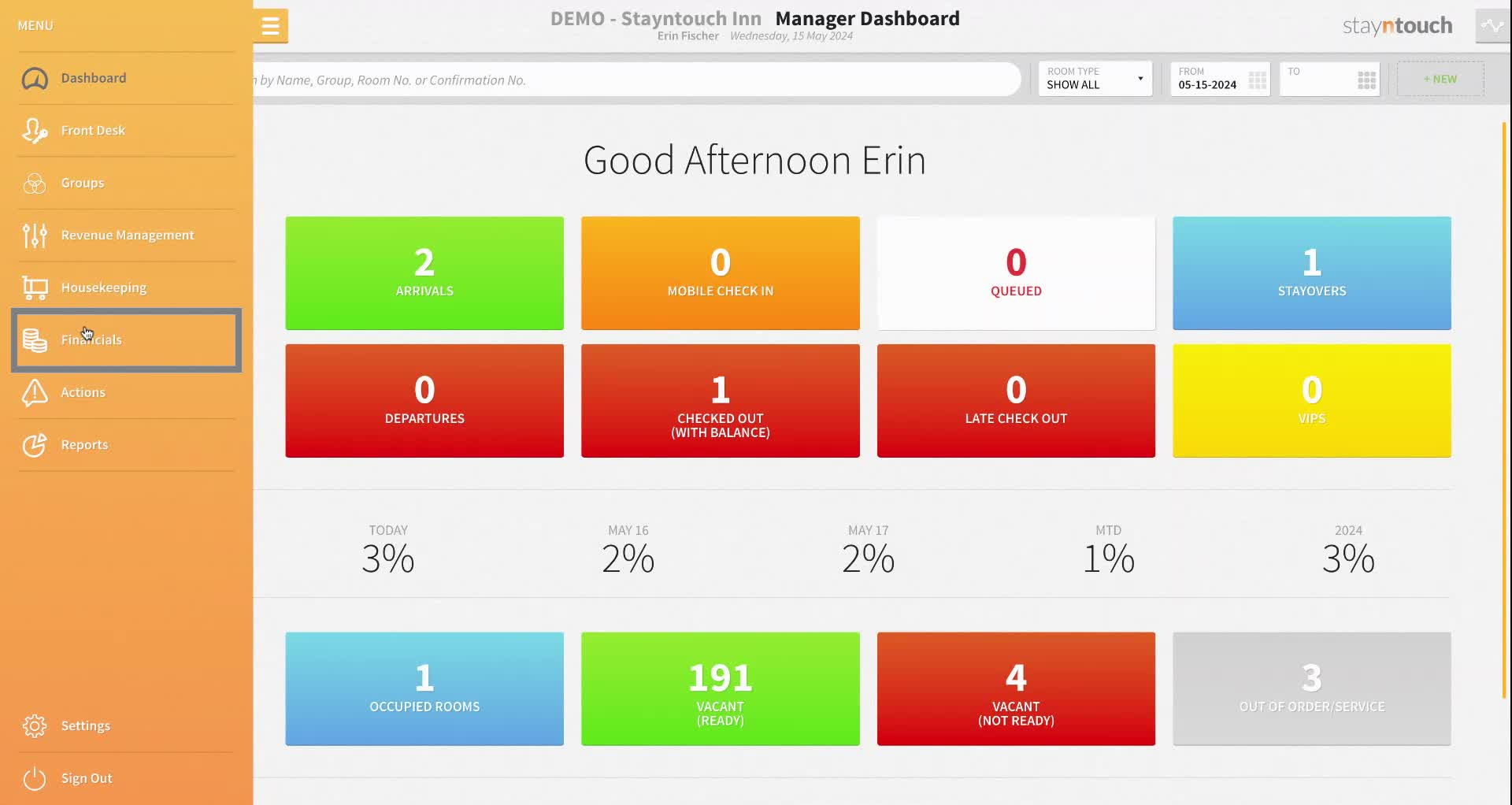Screen dimensions: 1512x805
Task: Open the activity pulse icon at top right
Action: [x=1492, y=26]
